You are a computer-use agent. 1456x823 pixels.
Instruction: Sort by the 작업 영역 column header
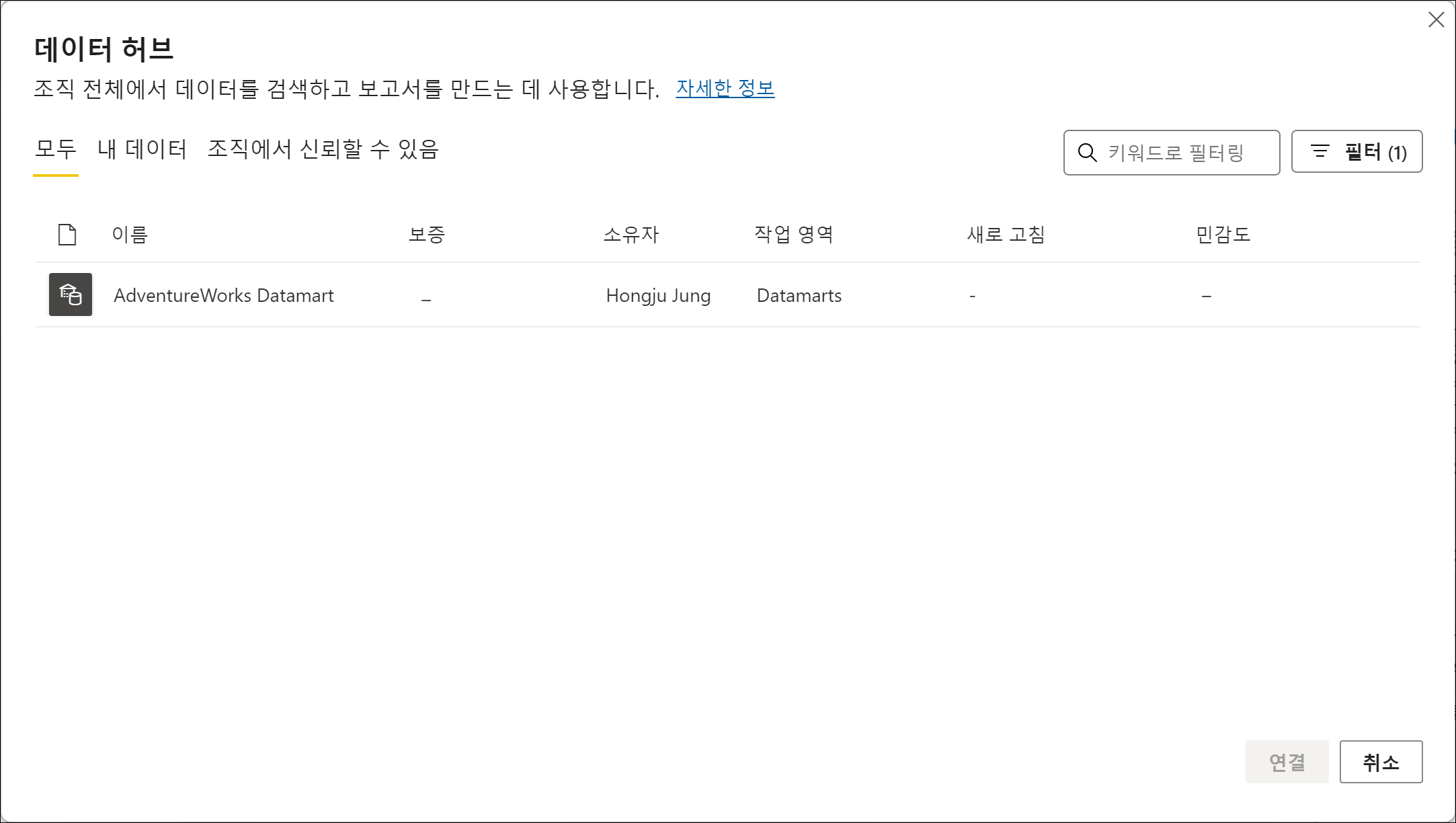(x=793, y=235)
